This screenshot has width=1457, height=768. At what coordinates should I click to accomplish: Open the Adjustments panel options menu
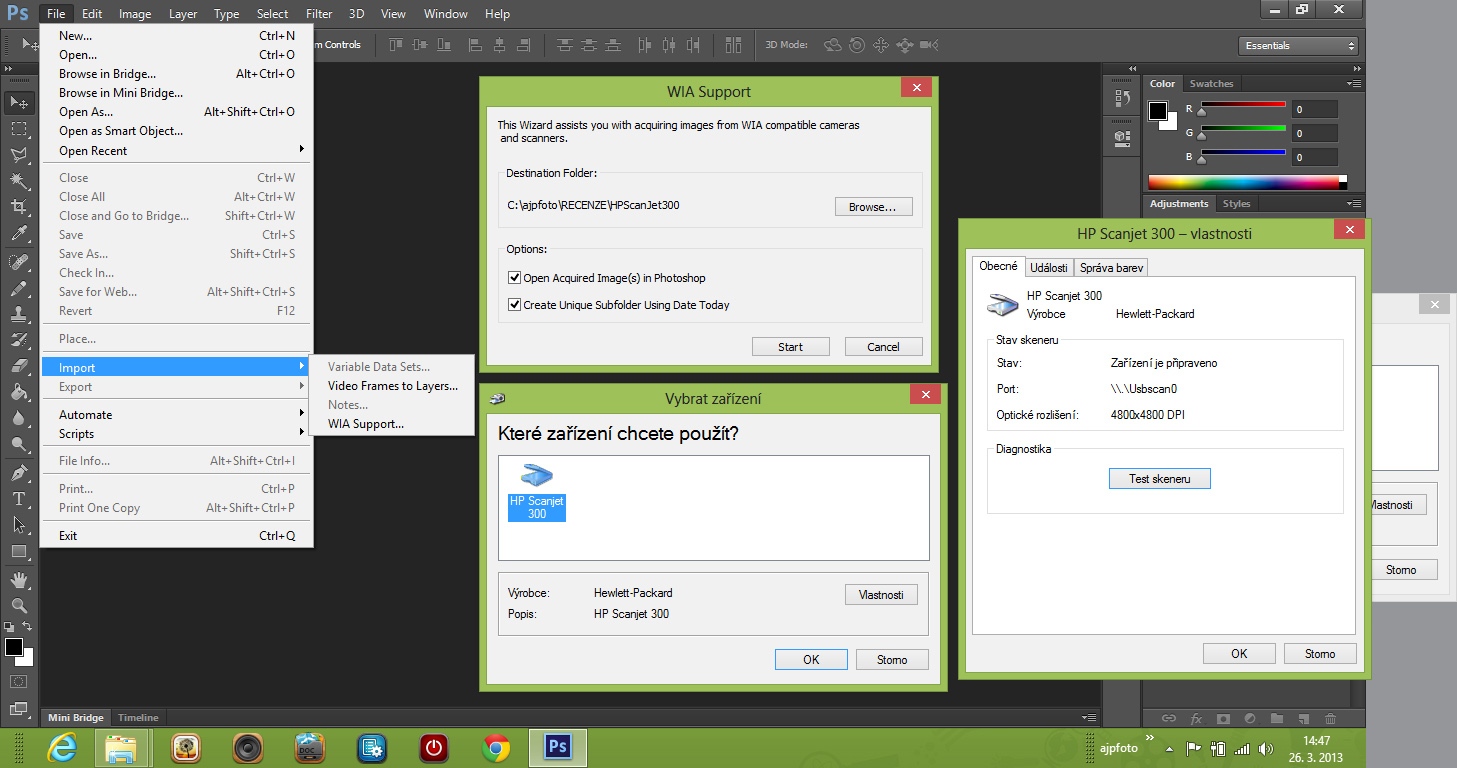(x=1354, y=204)
